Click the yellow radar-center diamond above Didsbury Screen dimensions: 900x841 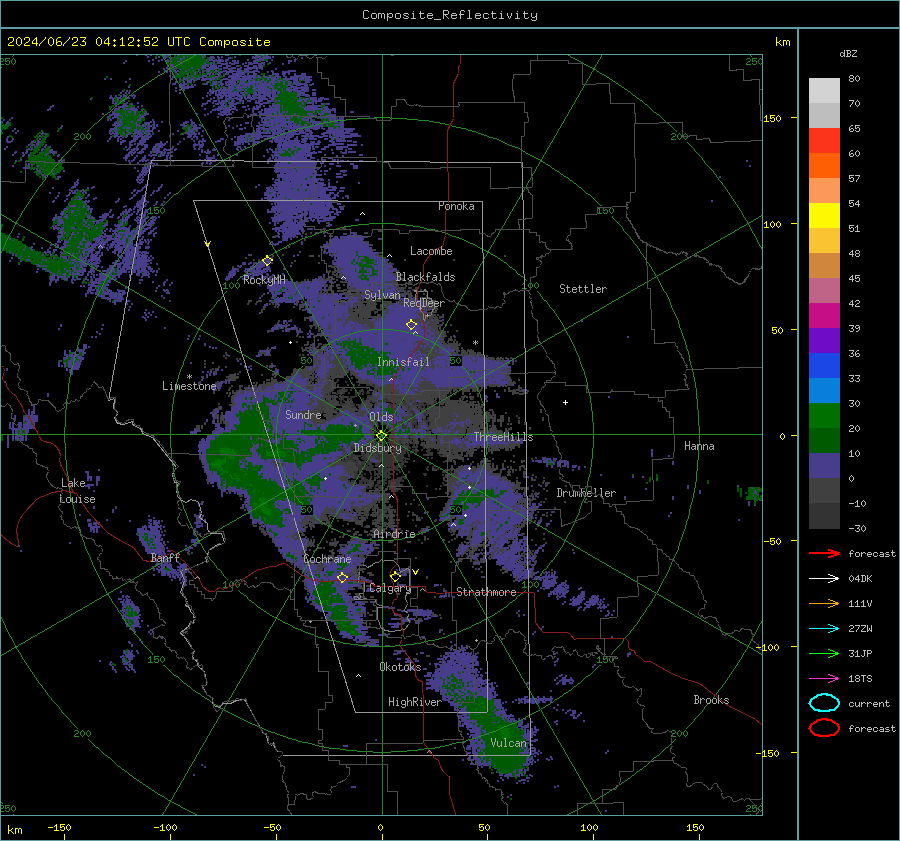point(381,435)
